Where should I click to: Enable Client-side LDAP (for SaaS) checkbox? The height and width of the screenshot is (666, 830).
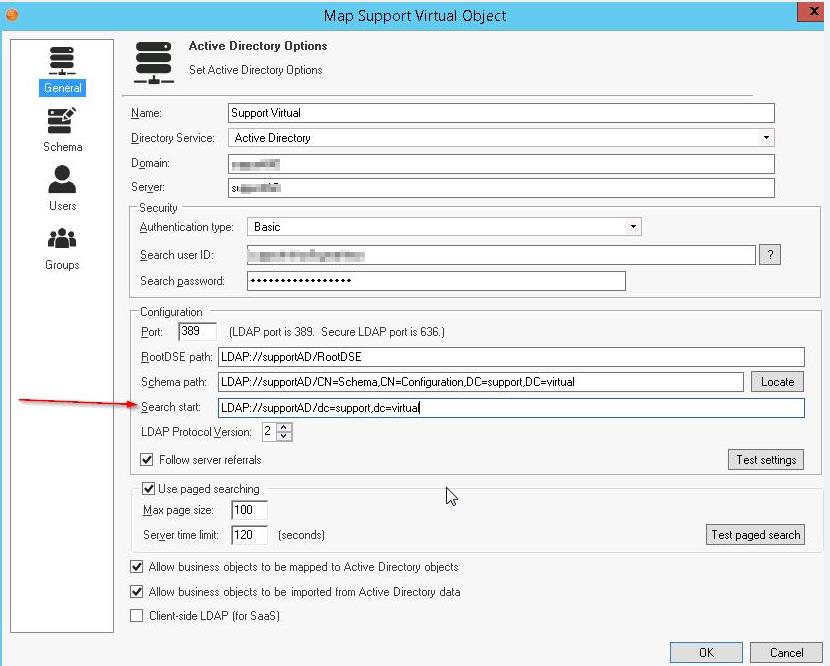(x=137, y=616)
